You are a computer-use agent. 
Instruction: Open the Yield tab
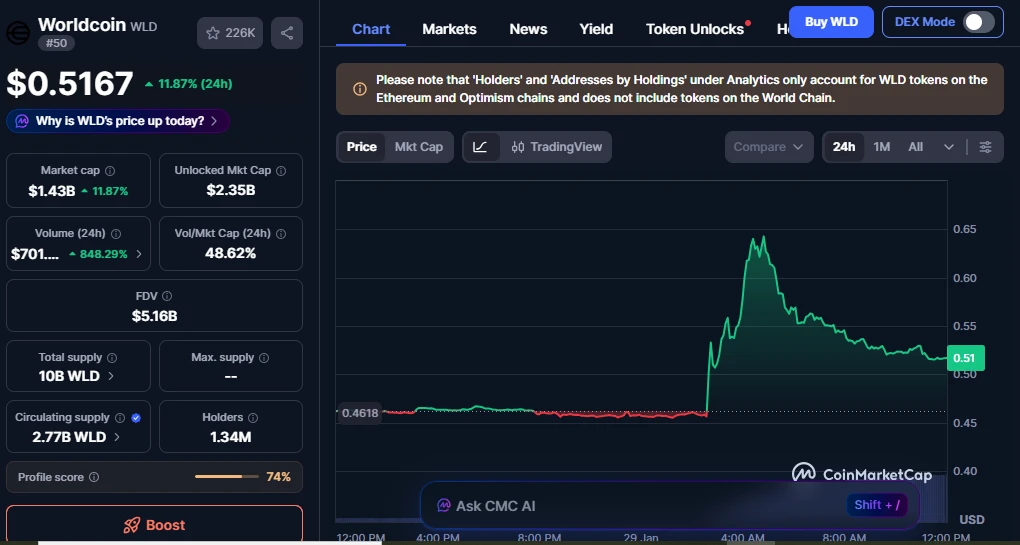point(596,29)
